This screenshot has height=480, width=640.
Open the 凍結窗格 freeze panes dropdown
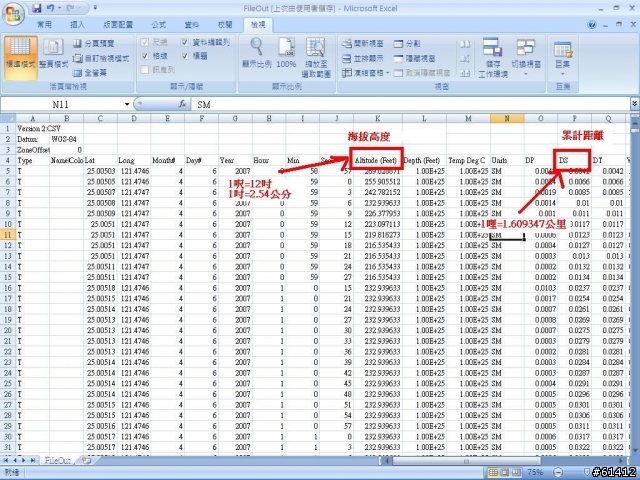(x=365, y=73)
